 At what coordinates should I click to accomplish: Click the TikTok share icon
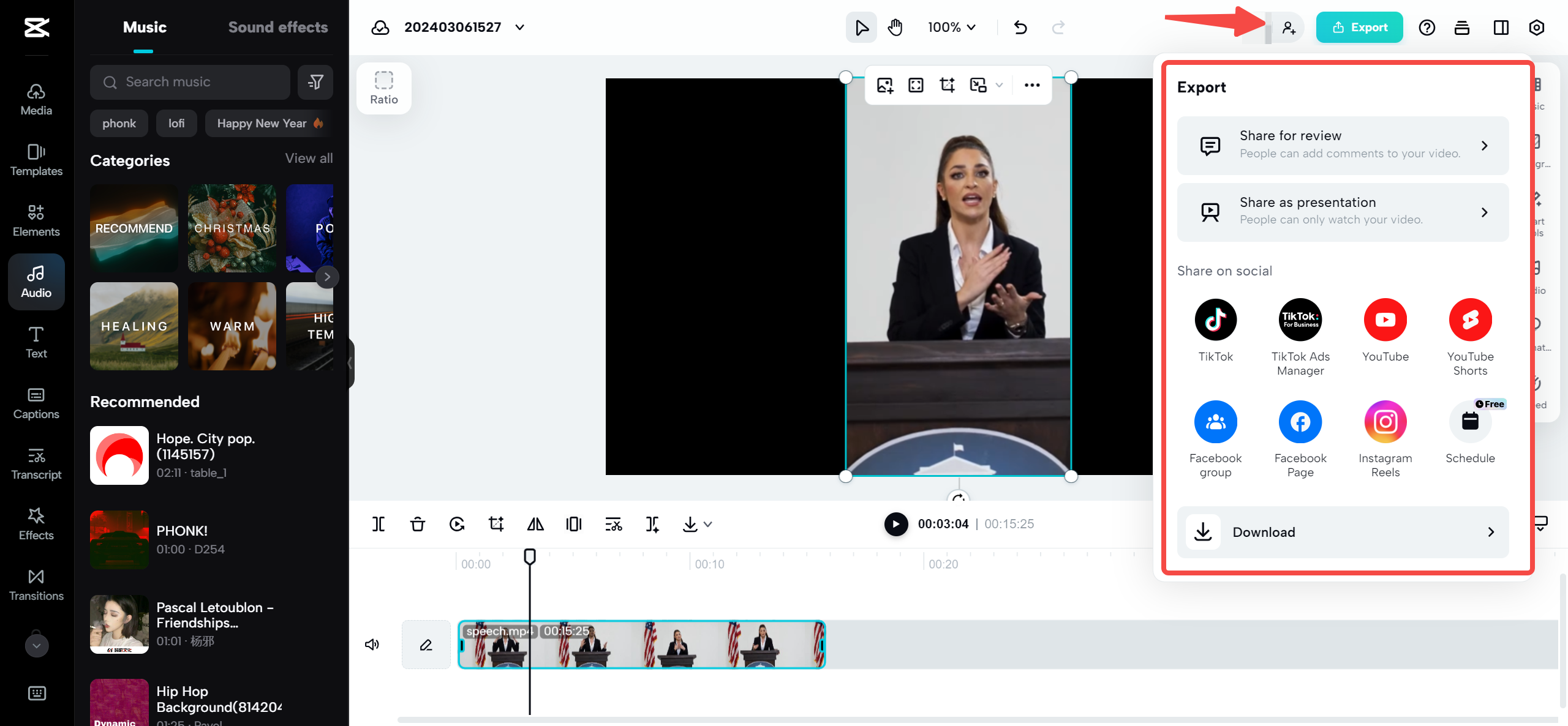[x=1215, y=320]
